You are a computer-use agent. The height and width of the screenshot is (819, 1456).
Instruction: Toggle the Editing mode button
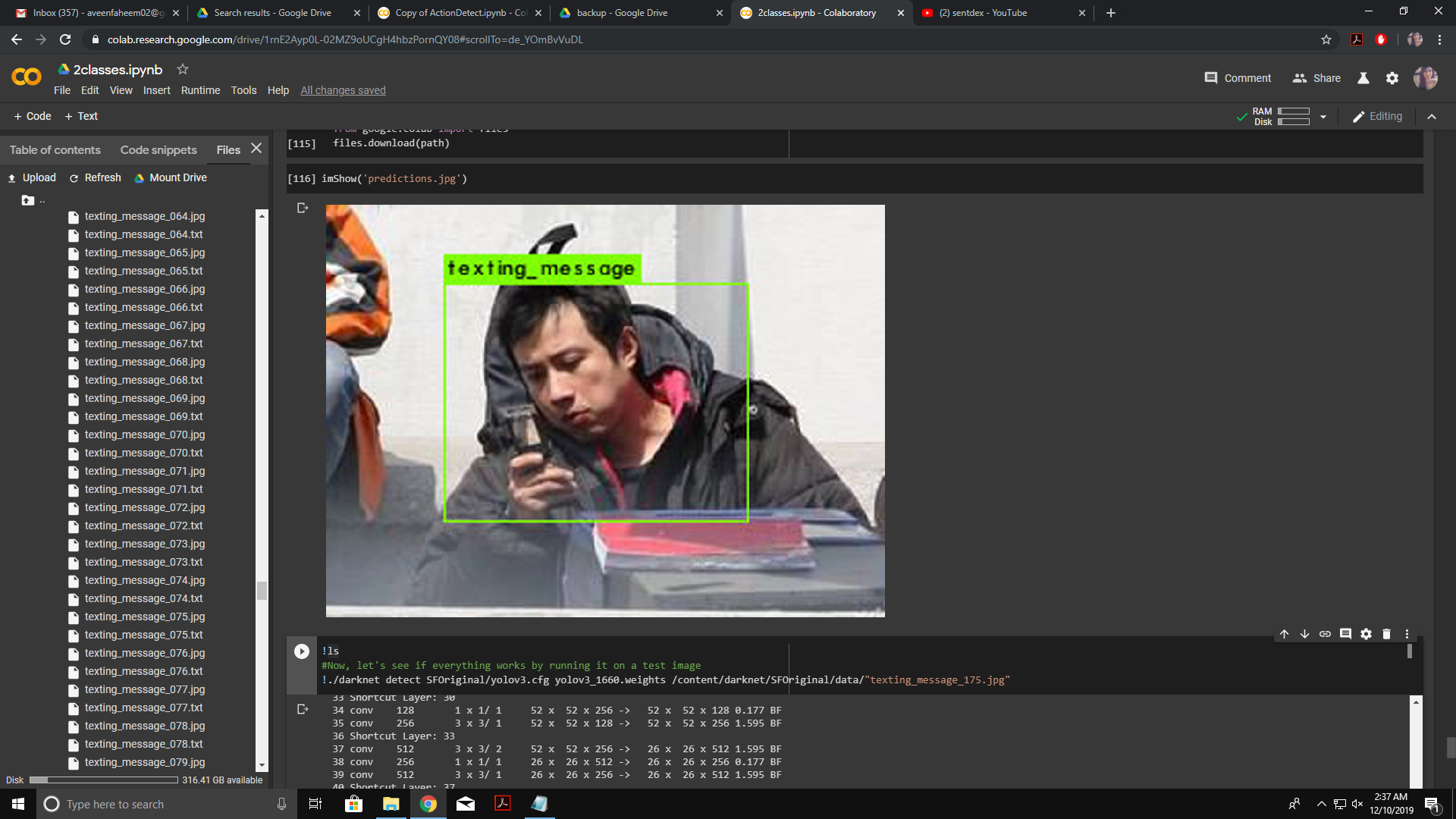(1377, 116)
